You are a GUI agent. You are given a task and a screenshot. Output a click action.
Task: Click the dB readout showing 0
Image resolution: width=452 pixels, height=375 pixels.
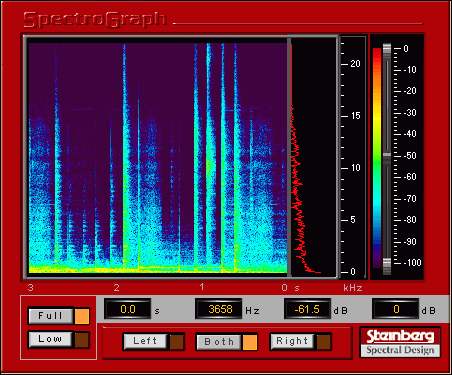coord(396,310)
